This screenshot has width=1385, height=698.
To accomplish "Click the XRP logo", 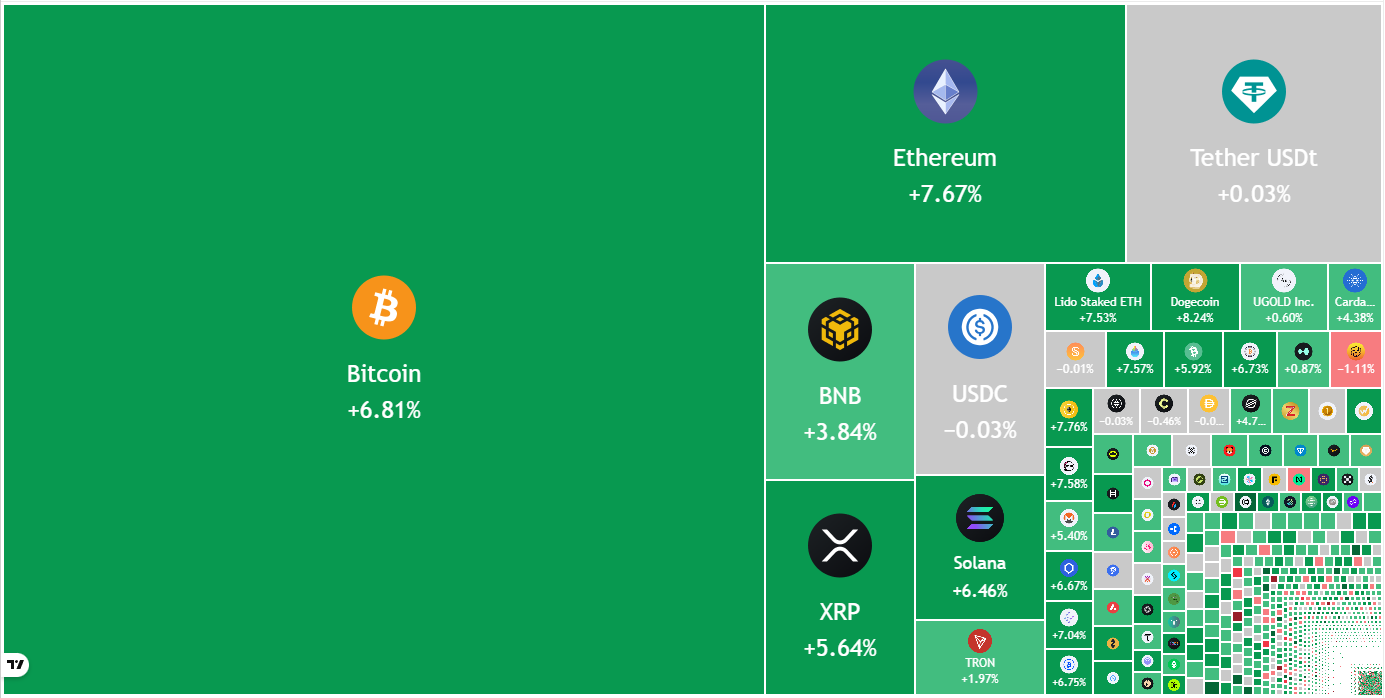I will click(x=840, y=546).
